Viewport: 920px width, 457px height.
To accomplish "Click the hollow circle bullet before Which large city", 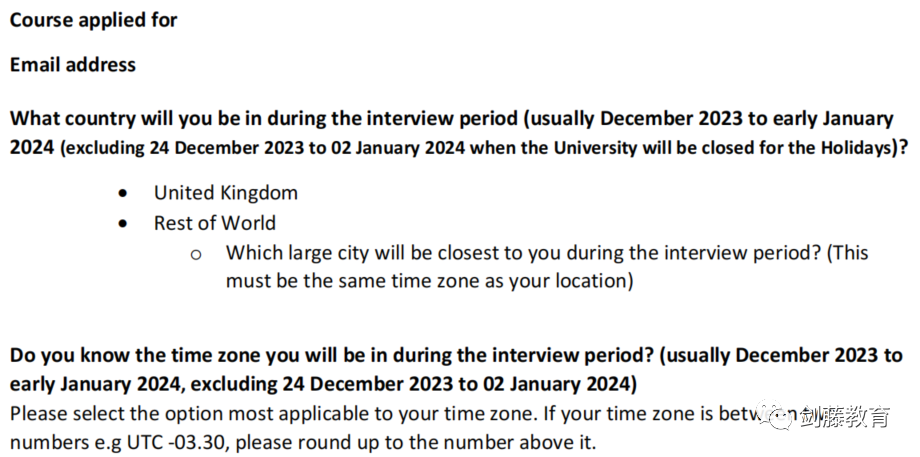I will 196,255.
